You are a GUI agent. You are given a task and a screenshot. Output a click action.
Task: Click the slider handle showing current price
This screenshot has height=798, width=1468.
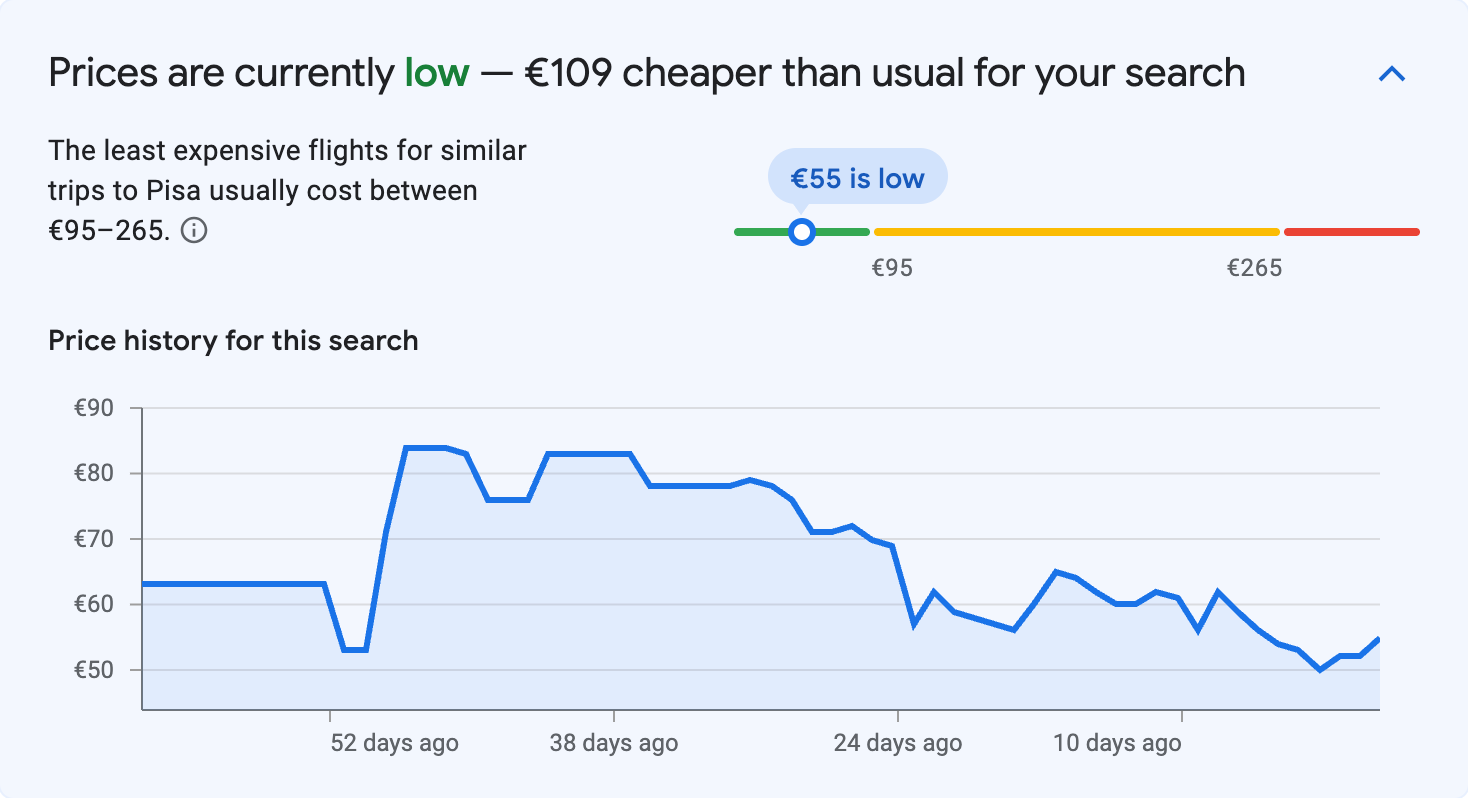coord(802,231)
